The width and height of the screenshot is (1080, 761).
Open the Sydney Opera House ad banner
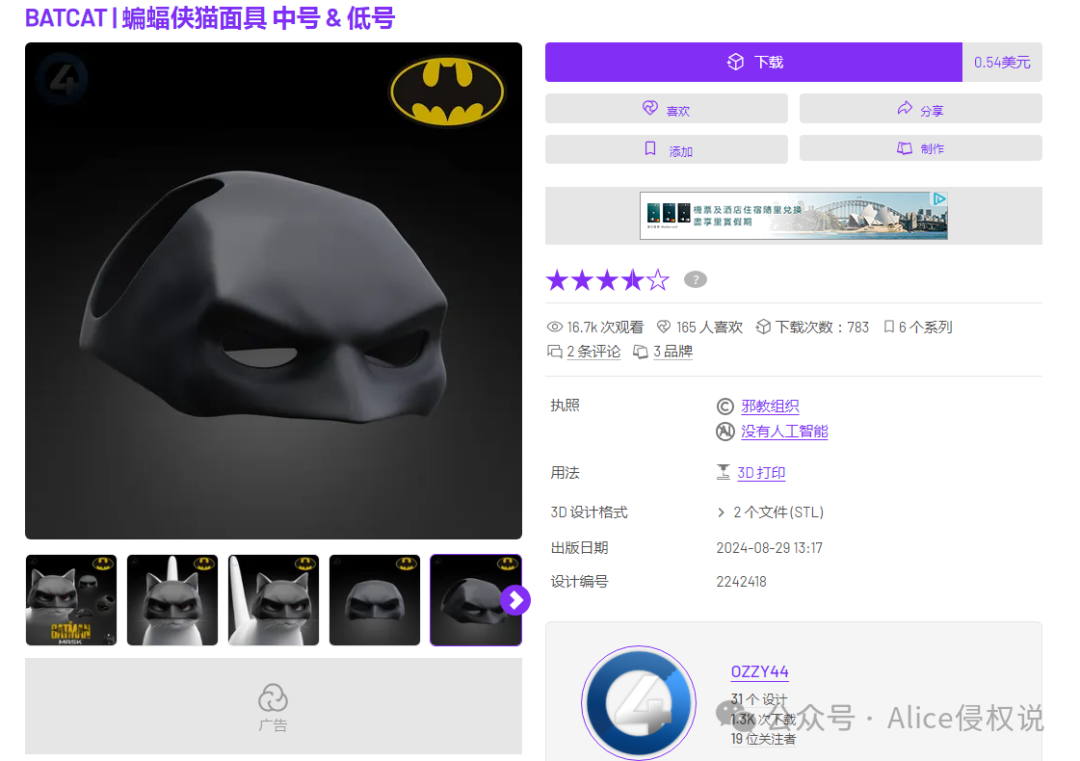tap(793, 216)
